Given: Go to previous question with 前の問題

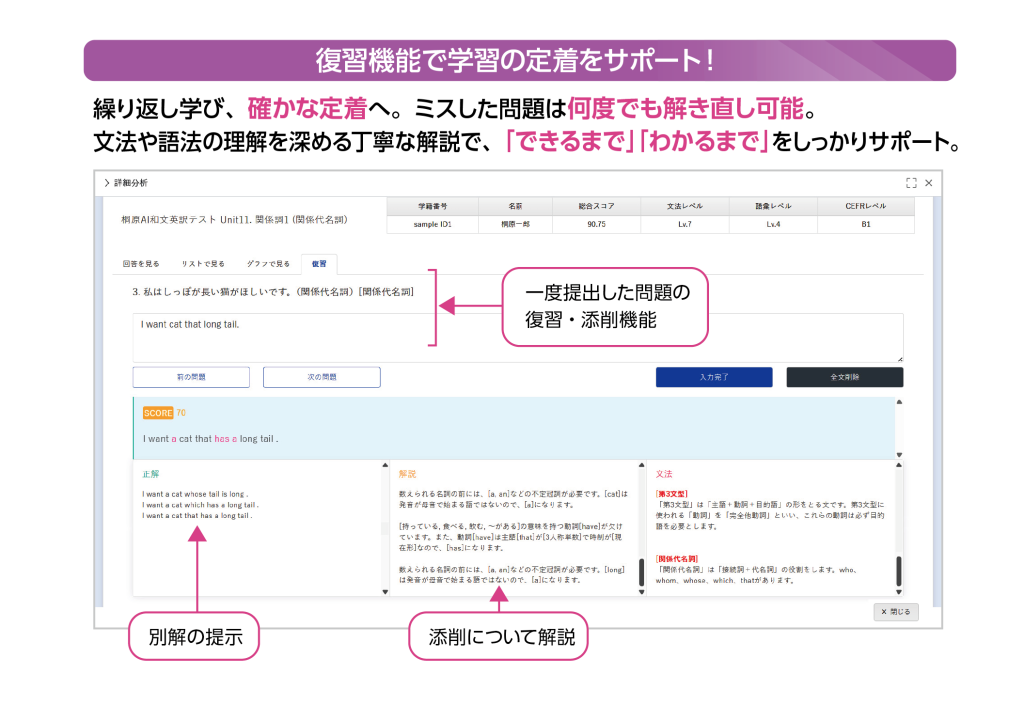Looking at the screenshot, I should click(x=191, y=377).
